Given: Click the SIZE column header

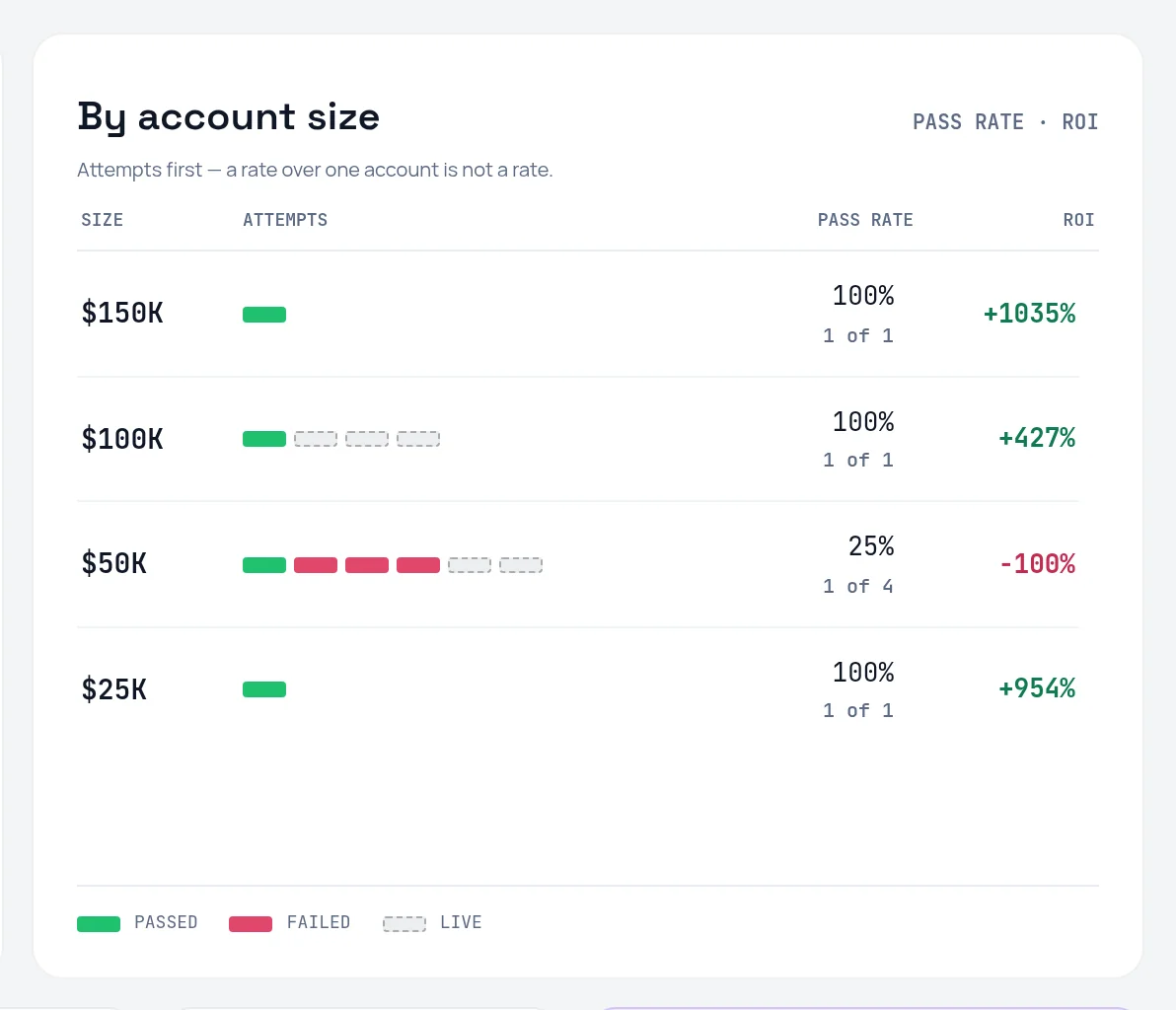Looking at the screenshot, I should (x=102, y=220).
